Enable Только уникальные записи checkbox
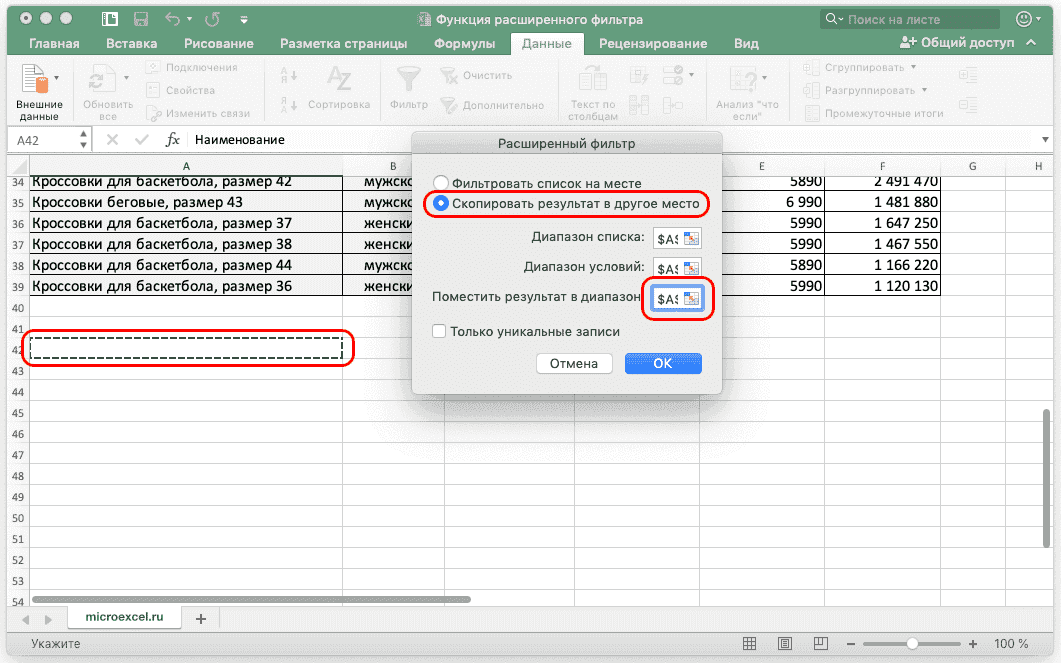 pyautogui.click(x=439, y=332)
